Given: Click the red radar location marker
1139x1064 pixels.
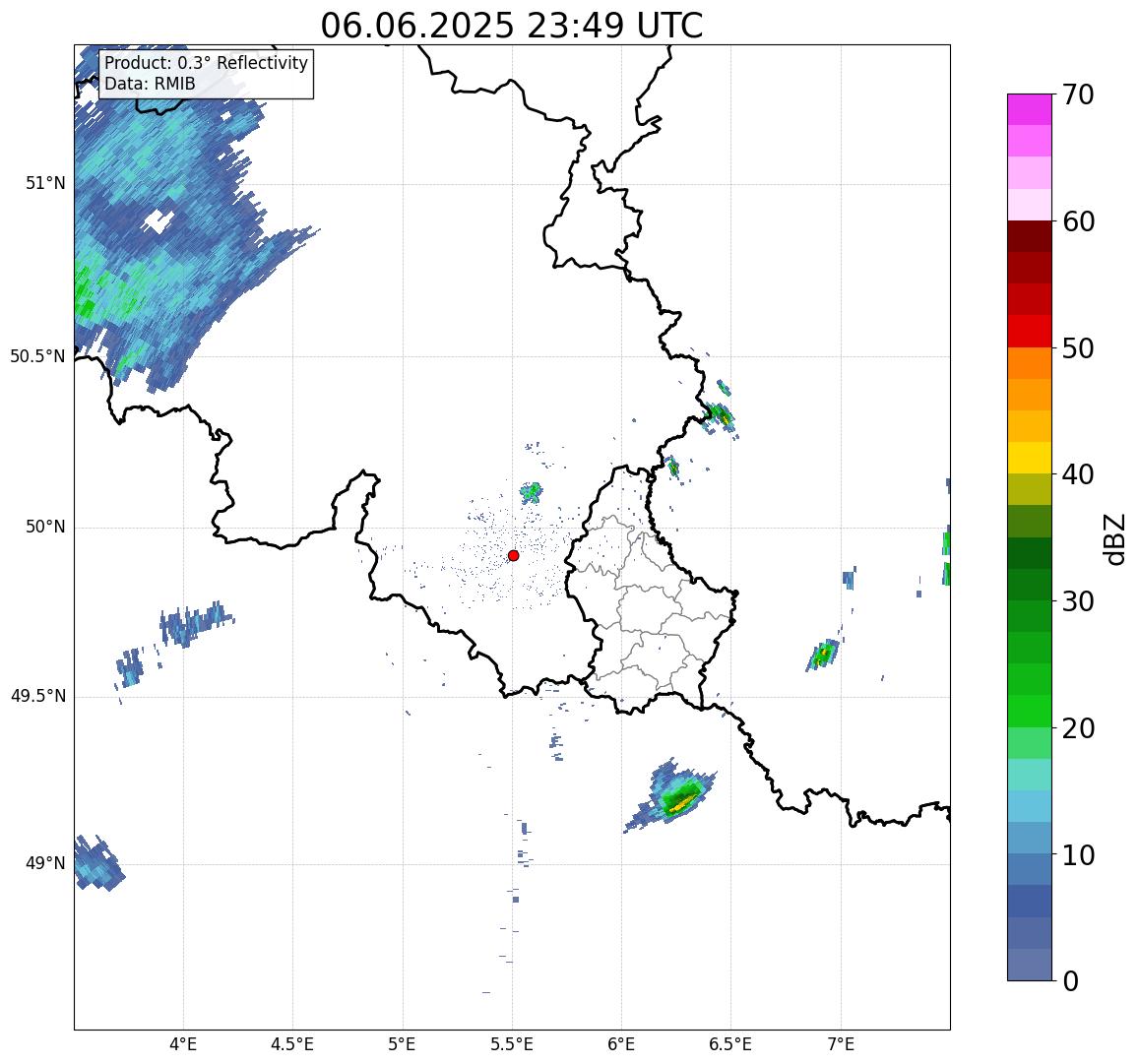Looking at the screenshot, I should point(514,555).
